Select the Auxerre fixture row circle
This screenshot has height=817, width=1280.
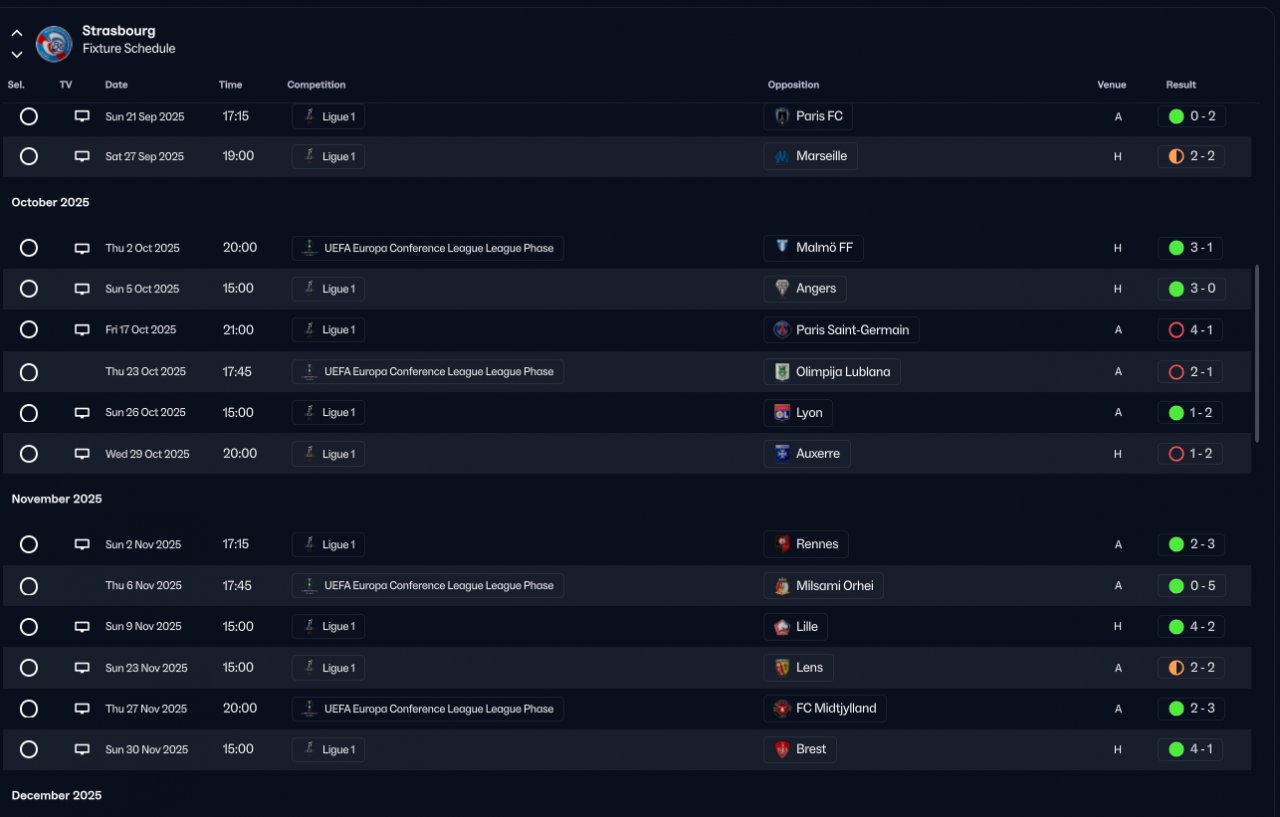(x=29, y=454)
